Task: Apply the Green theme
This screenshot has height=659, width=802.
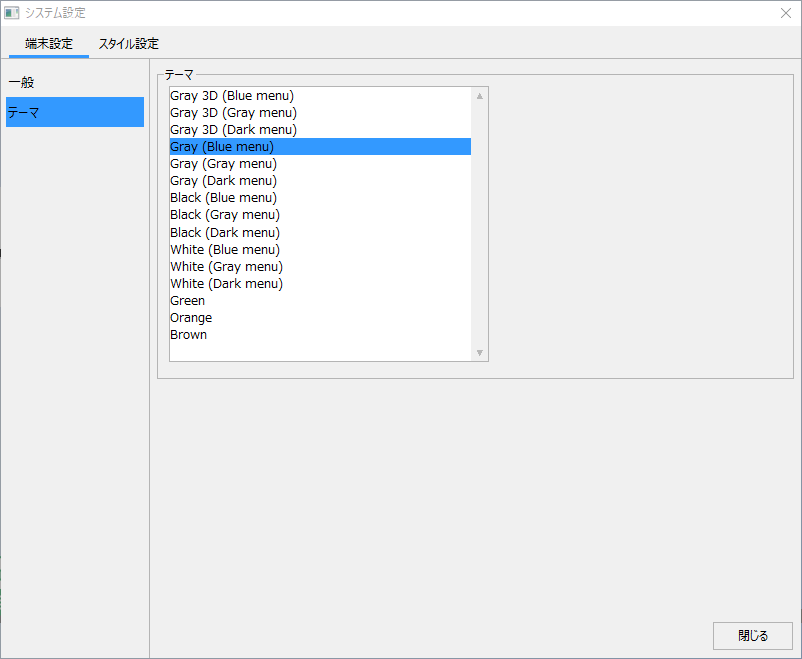Action: (188, 301)
